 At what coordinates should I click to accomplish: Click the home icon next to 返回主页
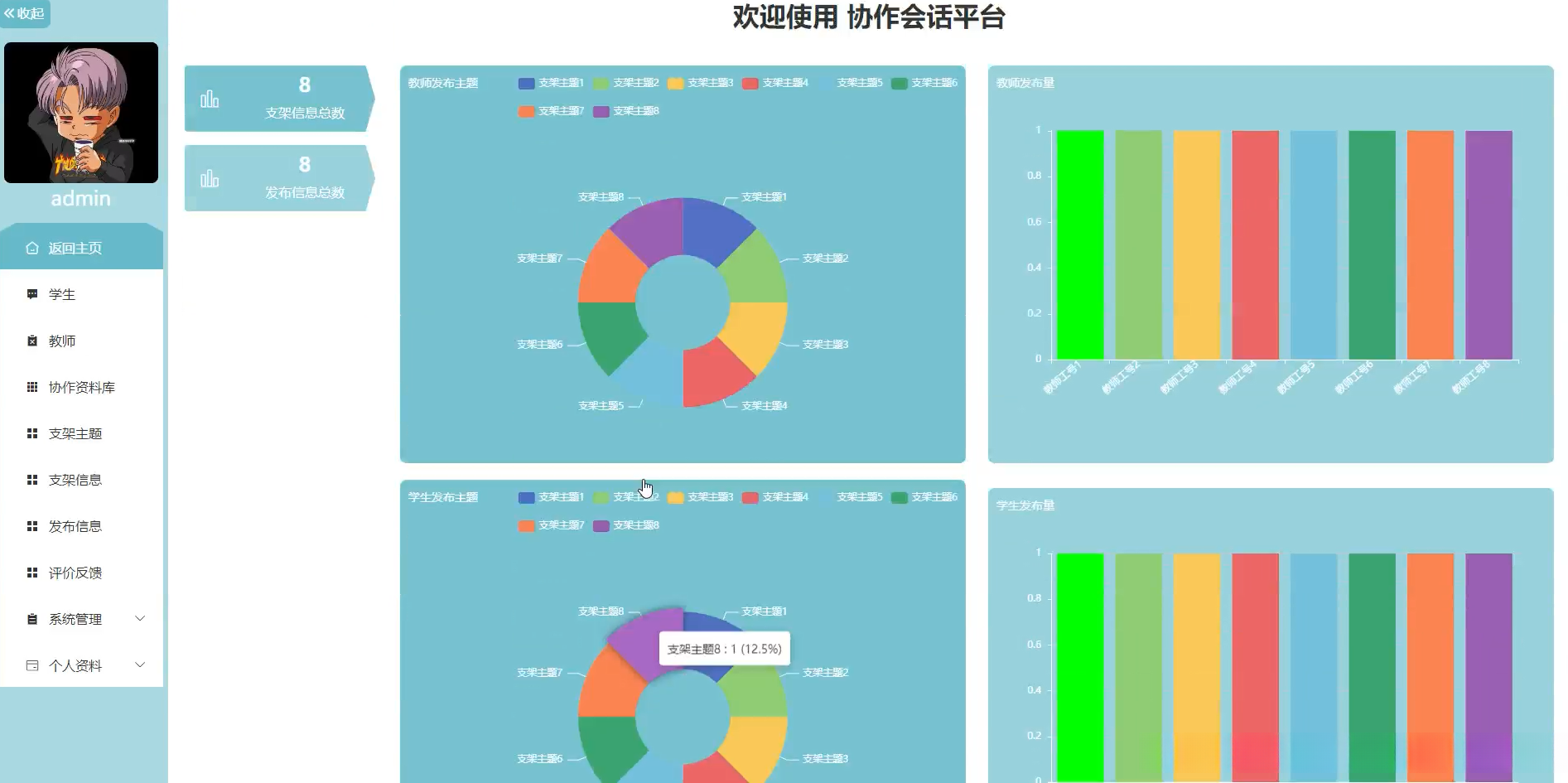pos(31,246)
